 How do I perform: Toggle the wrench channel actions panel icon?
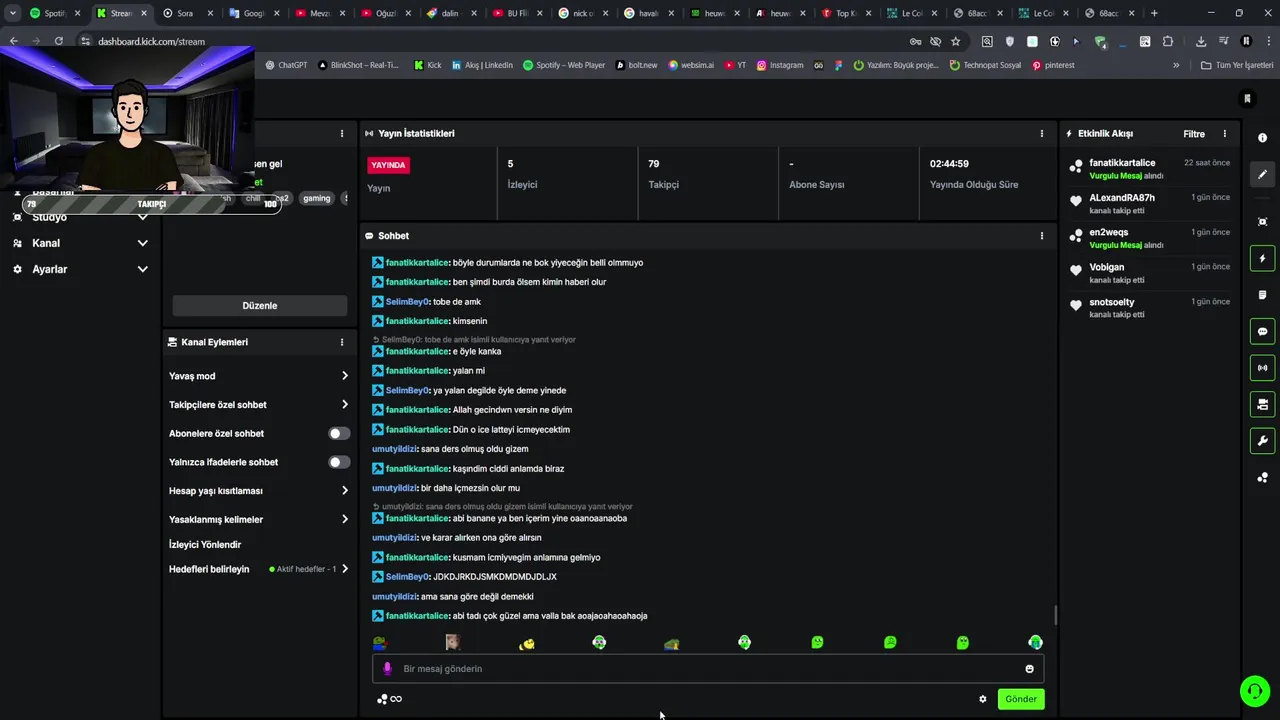tap(1262, 441)
